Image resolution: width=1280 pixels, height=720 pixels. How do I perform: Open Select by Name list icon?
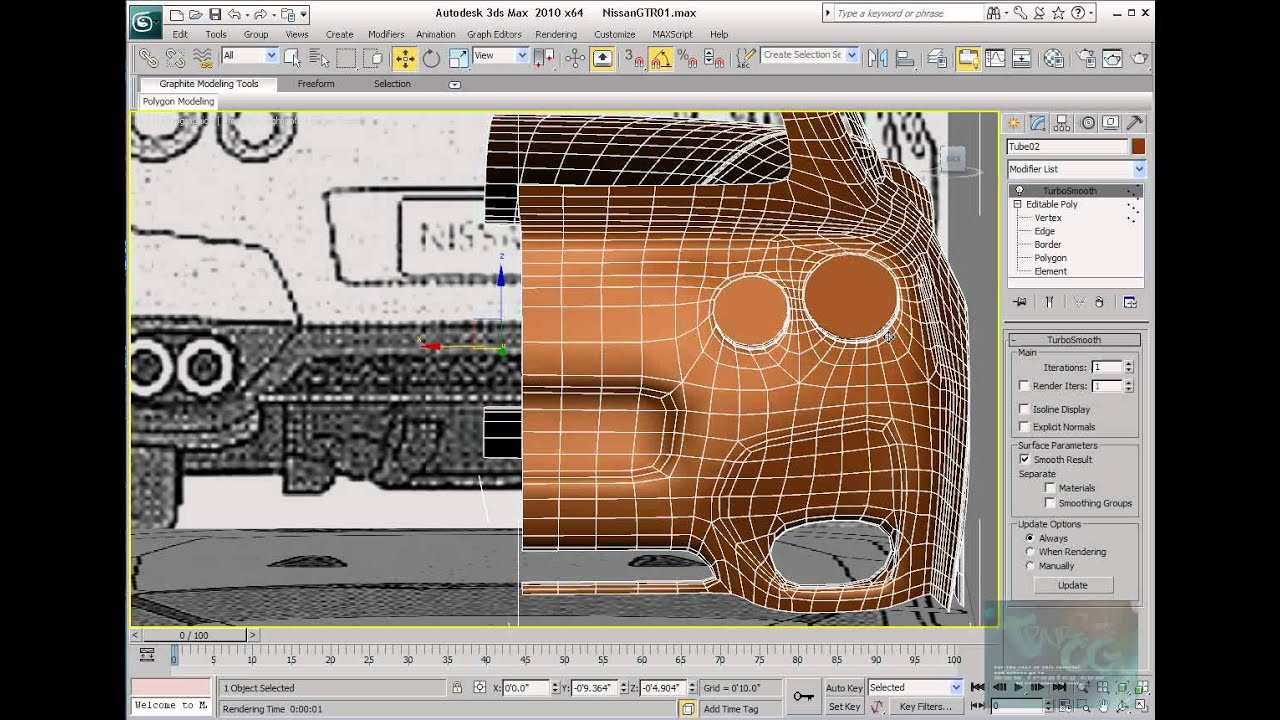click(x=319, y=58)
